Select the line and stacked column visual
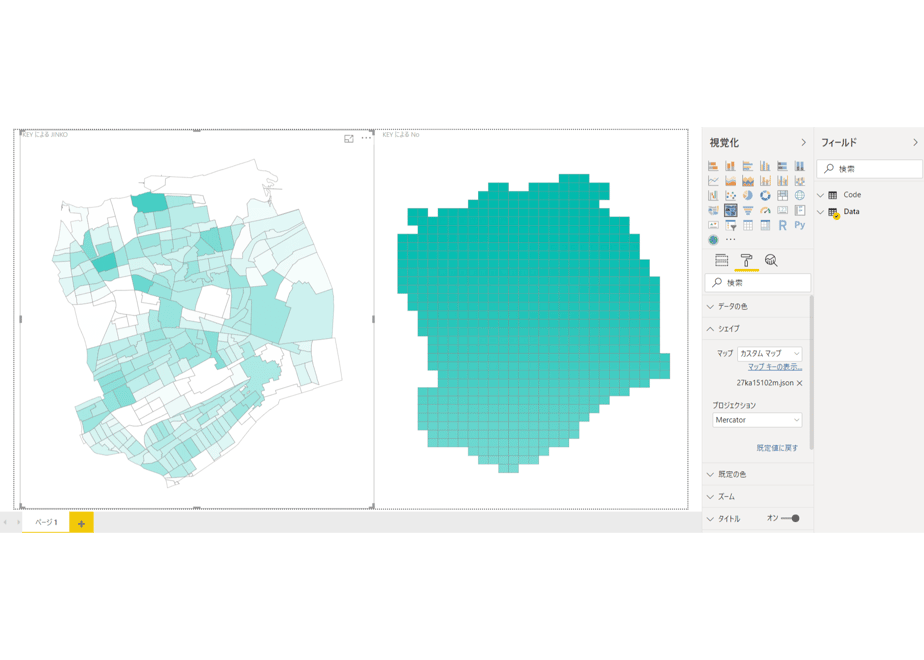This screenshot has width=924, height=660. tap(765, 180)
